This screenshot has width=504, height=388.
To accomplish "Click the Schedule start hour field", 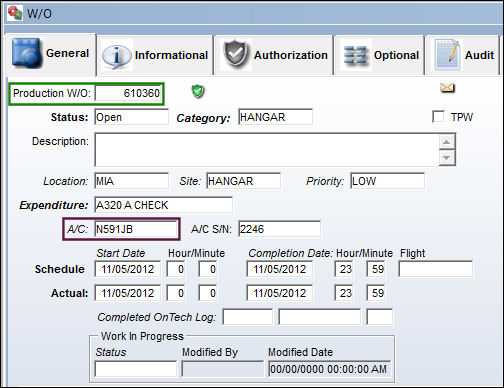I will tap(176, 269).
